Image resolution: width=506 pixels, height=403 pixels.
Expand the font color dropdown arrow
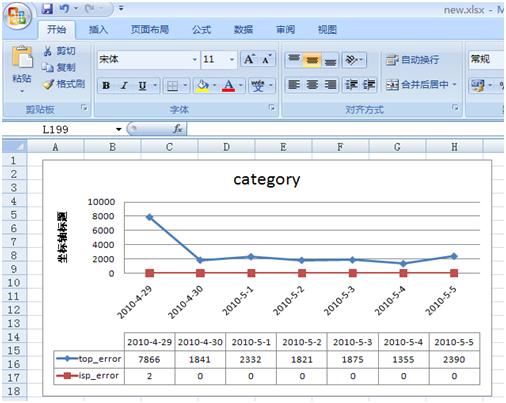coord(241,86)
